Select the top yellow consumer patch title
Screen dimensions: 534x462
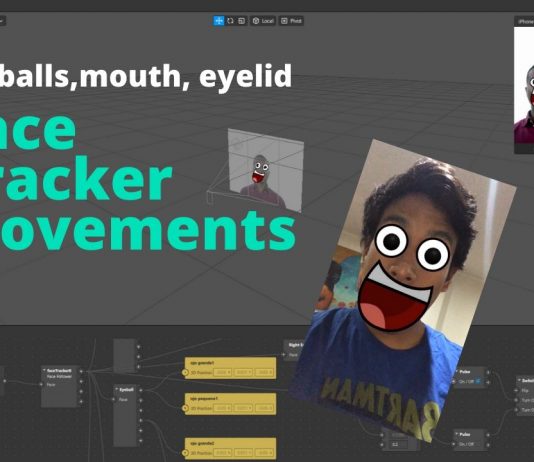point(202,363)
